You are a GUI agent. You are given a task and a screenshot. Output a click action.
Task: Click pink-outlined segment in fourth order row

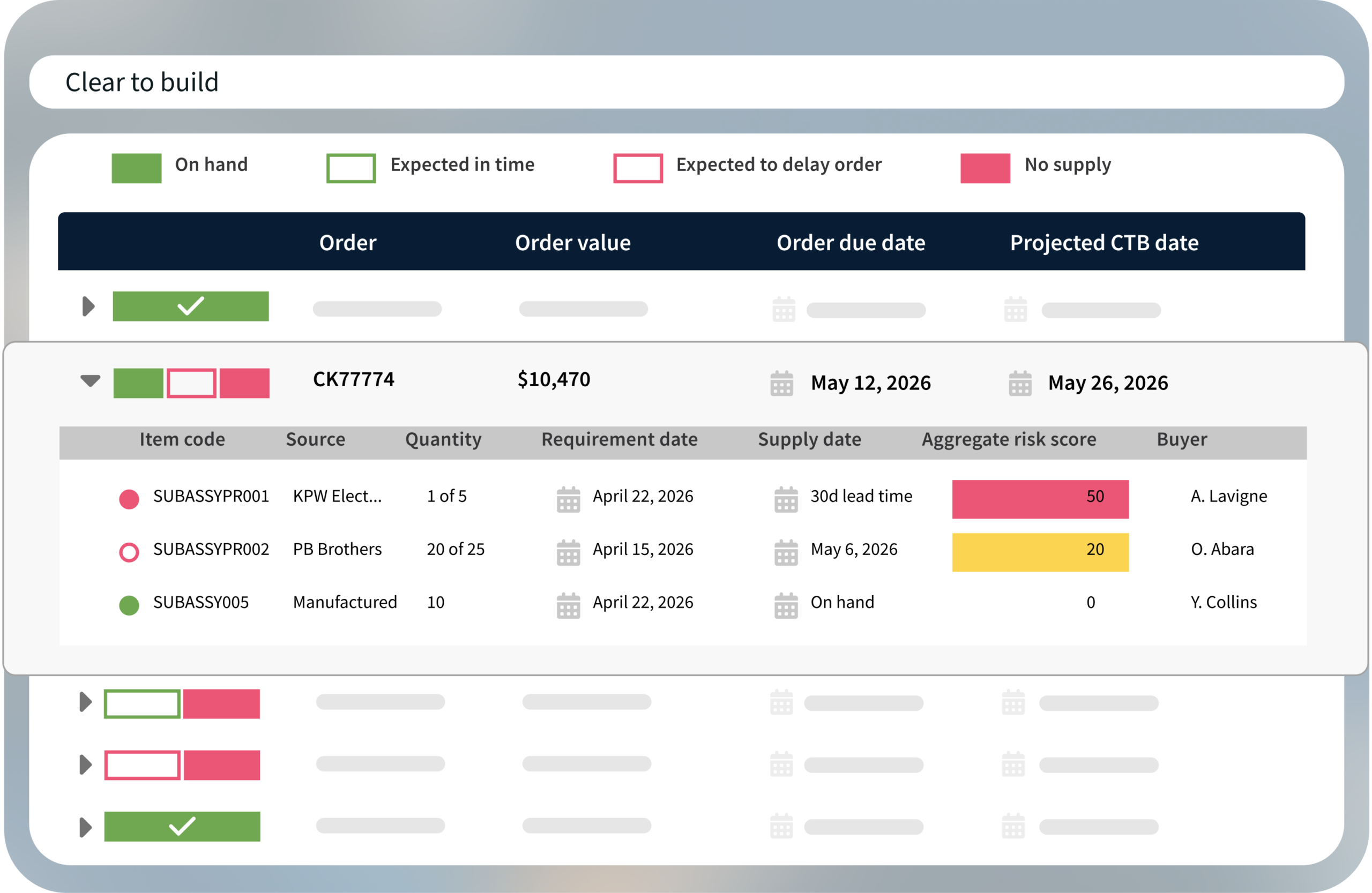coord(143,765)
